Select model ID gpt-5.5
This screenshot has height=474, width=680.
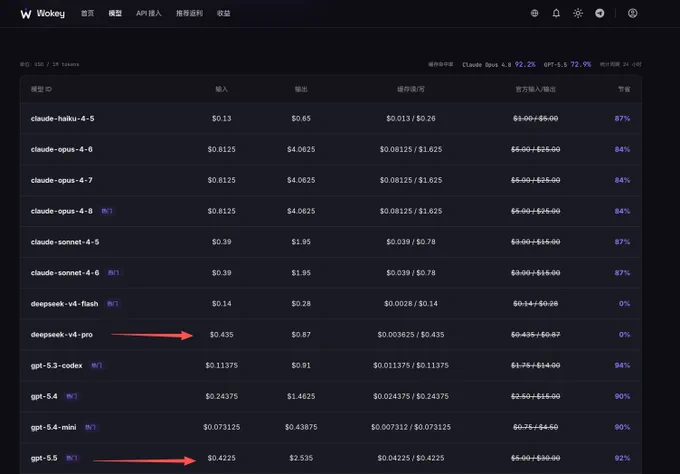tap(44, 458)
